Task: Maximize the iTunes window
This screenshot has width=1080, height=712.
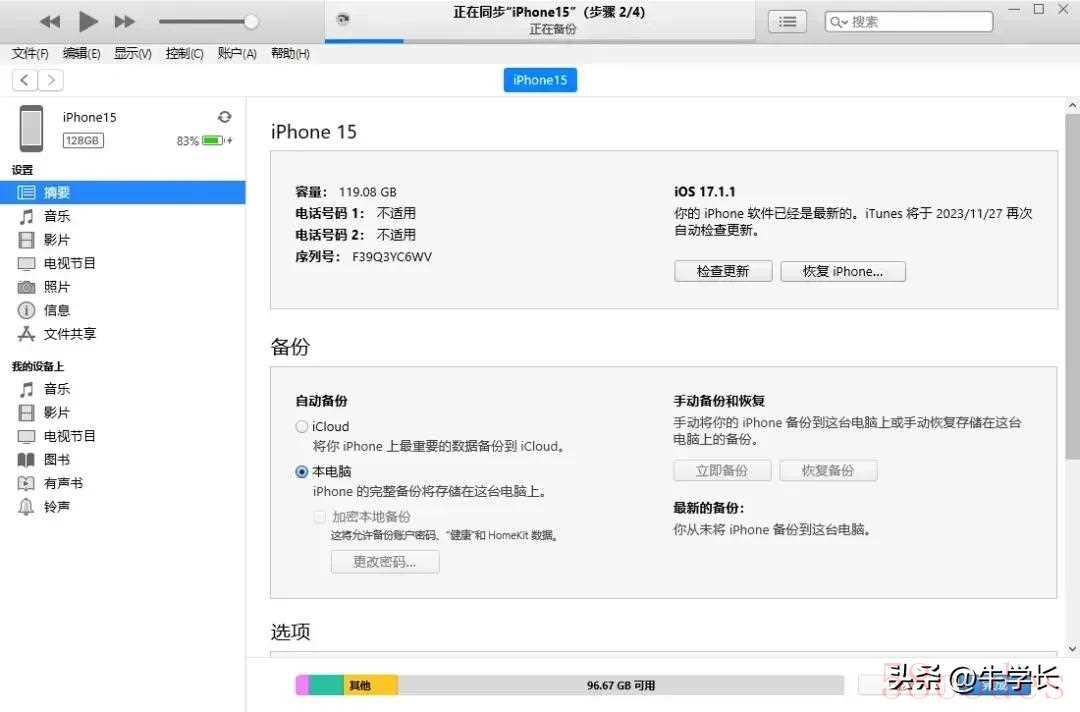Action: (1039, 9)
